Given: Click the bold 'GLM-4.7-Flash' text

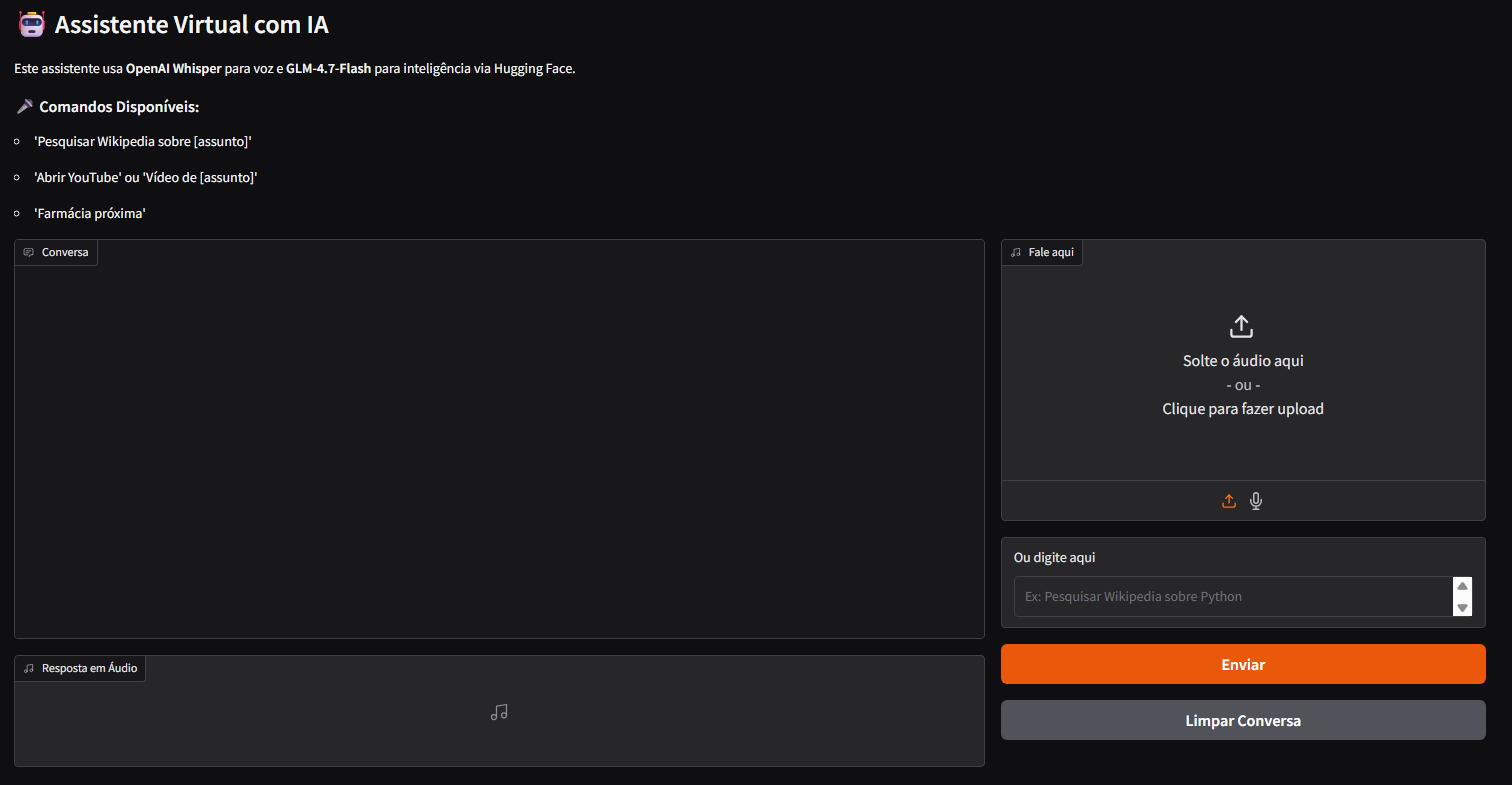Looking at the screenshot, I should 328,69.
